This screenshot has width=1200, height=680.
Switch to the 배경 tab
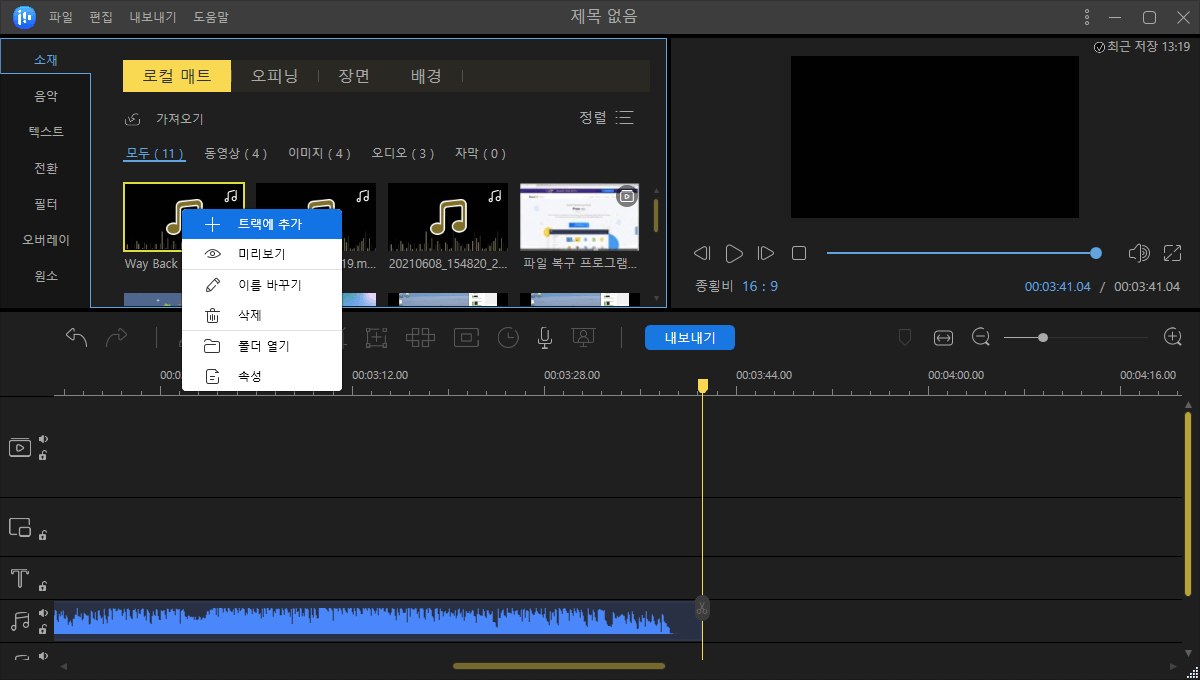pos(426,75)
